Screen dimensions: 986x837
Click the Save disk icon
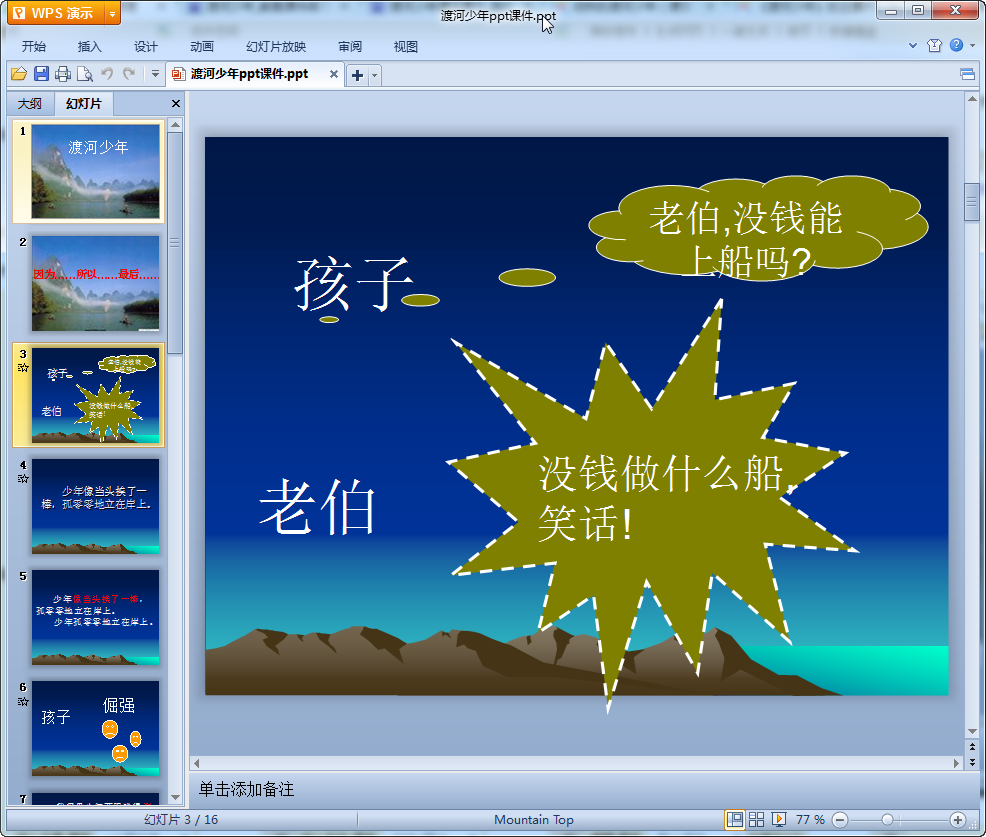[42, 74]
